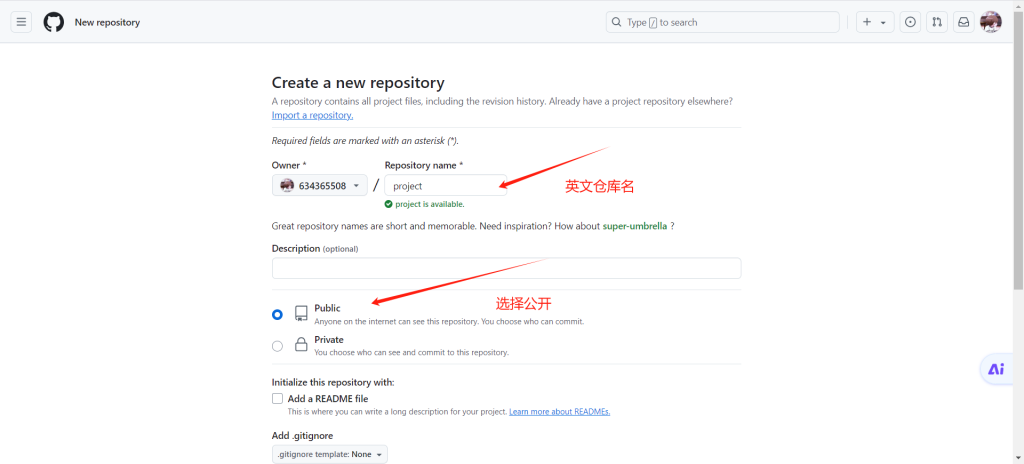
Task: Open the .gitignore template dropdown
Action: coord(329,454)
